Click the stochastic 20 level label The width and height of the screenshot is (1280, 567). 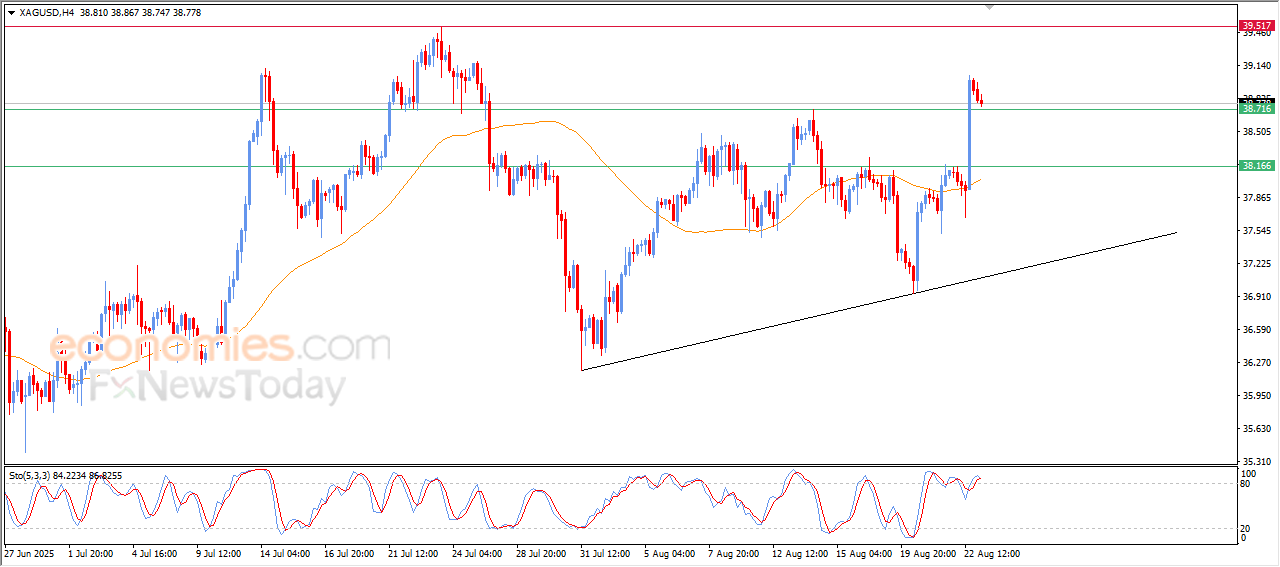(1246, 528)
